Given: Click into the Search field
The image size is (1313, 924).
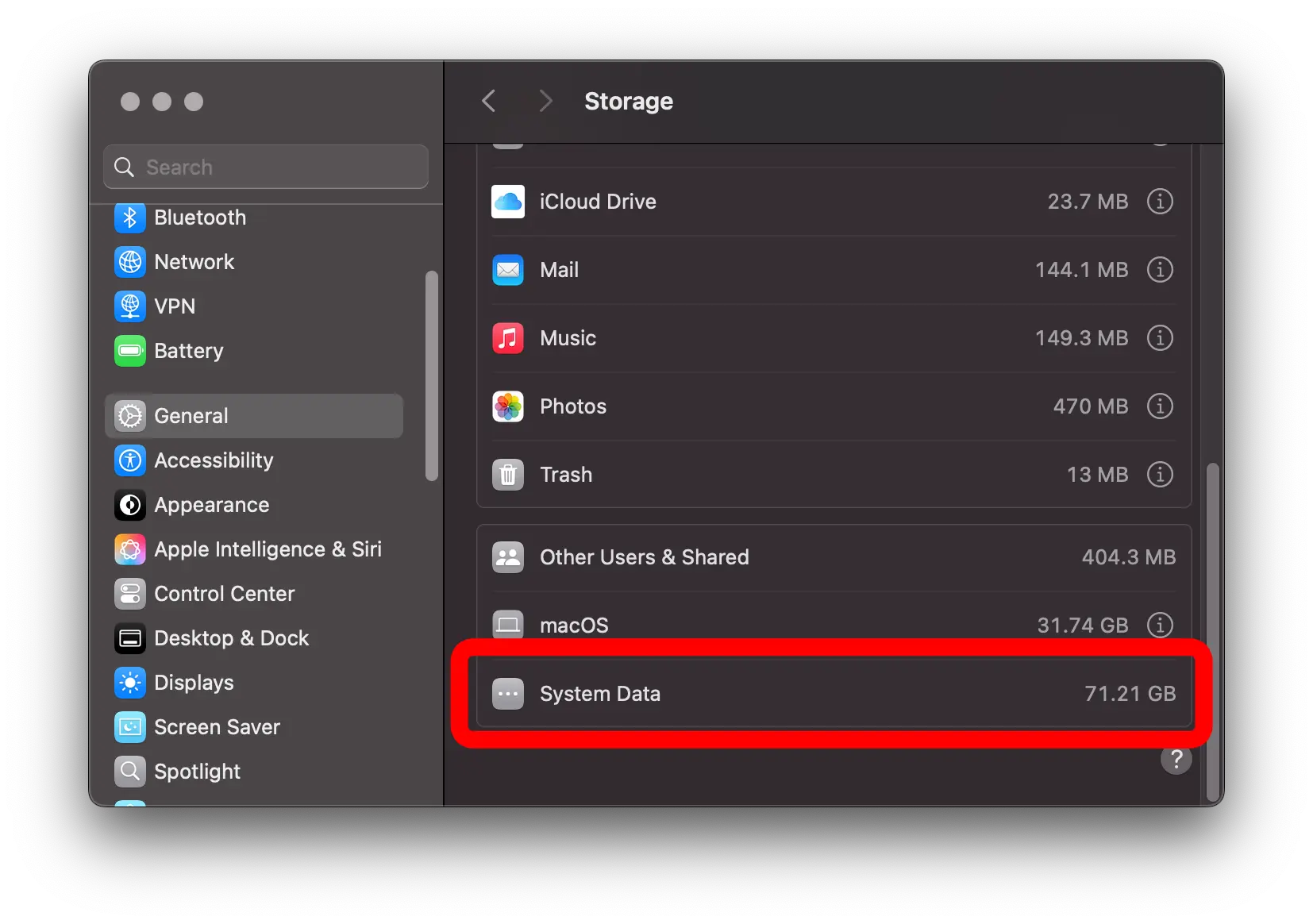Looking at the screenshot, I should pos(266,167).
